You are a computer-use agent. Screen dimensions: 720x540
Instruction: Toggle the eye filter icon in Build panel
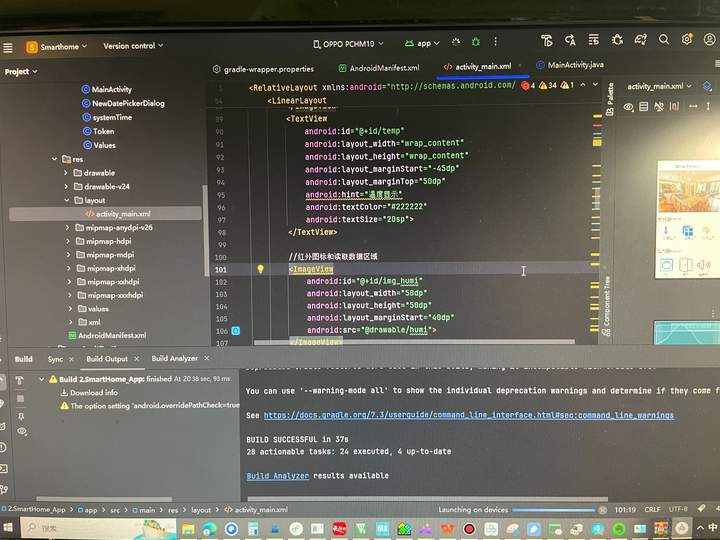click(x=22, y=431)
